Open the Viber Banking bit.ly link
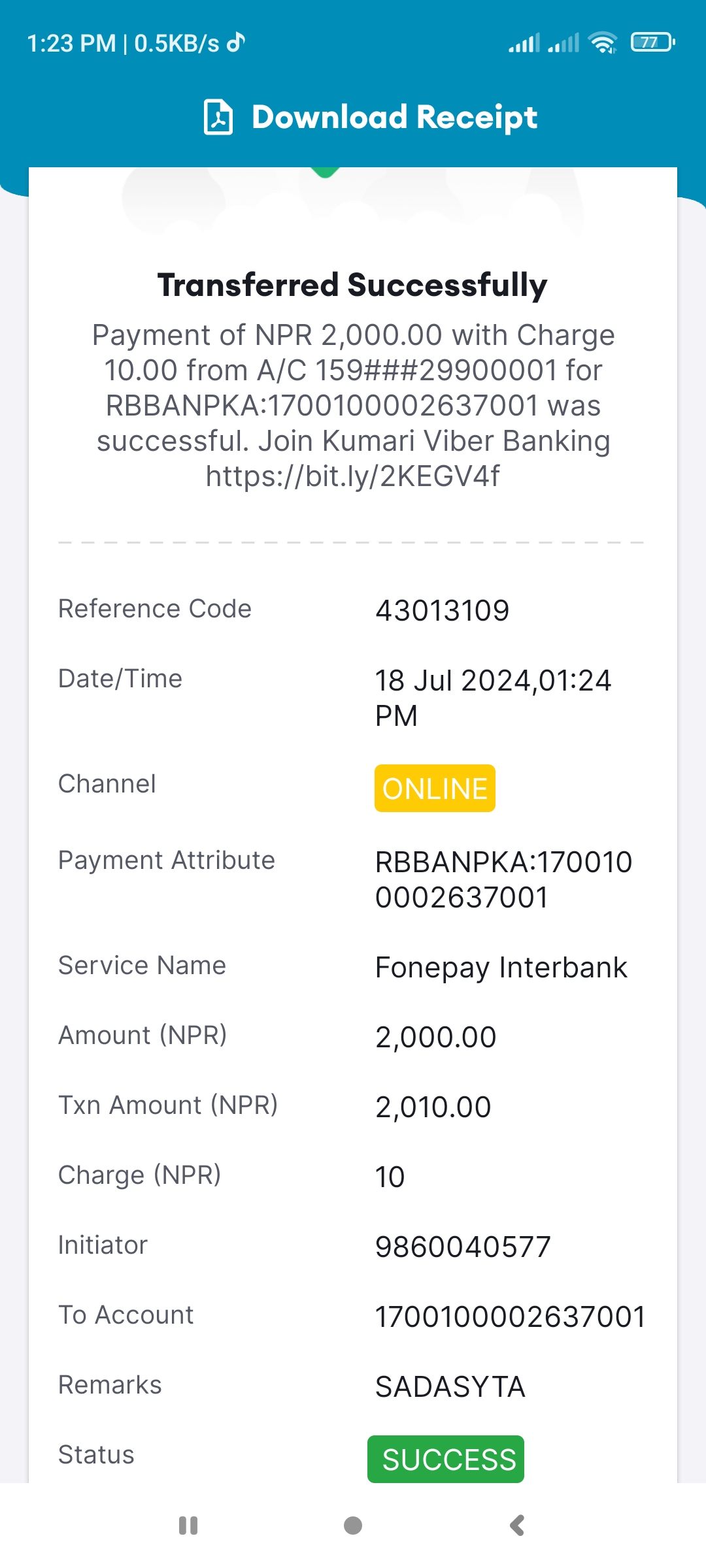706x1568 pixels. point(353,476)
